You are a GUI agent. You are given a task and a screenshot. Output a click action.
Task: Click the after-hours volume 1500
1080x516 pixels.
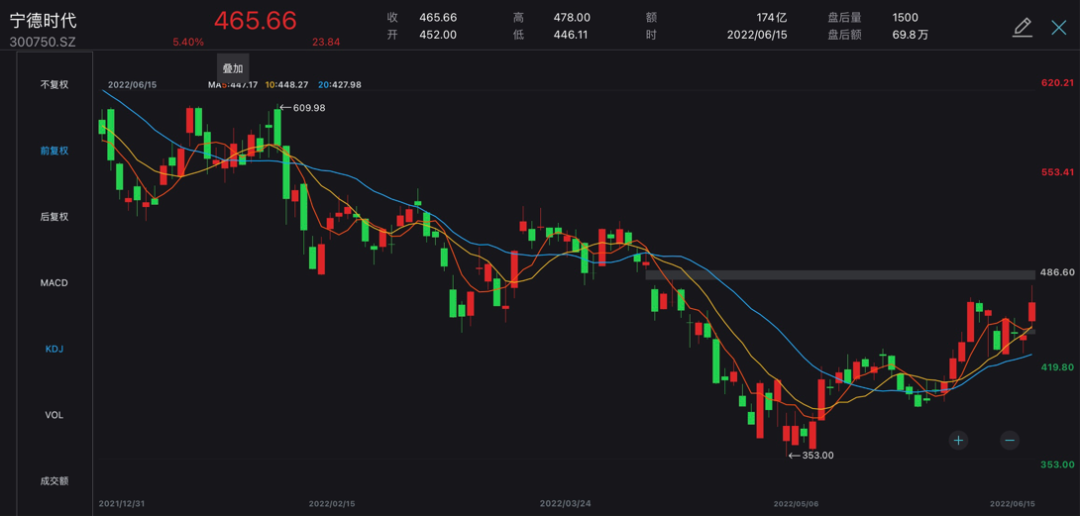click(x=905, y=18)
